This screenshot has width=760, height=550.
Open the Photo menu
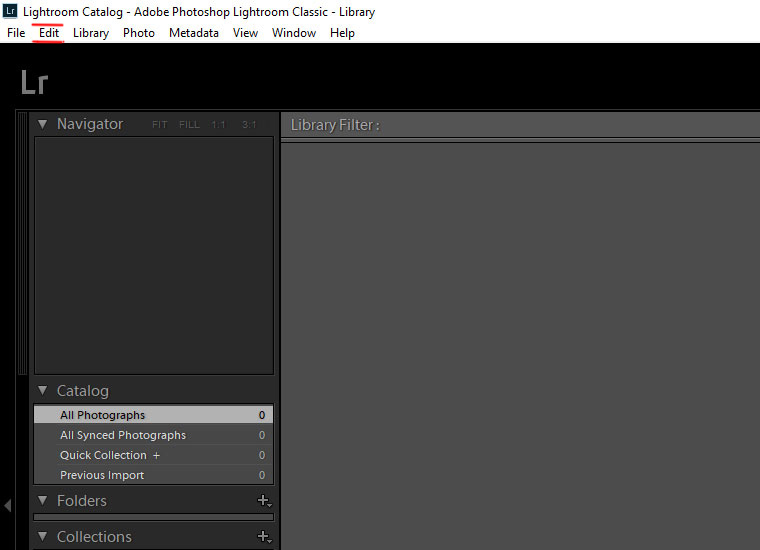pyautogui.click(x=139, y=33)
